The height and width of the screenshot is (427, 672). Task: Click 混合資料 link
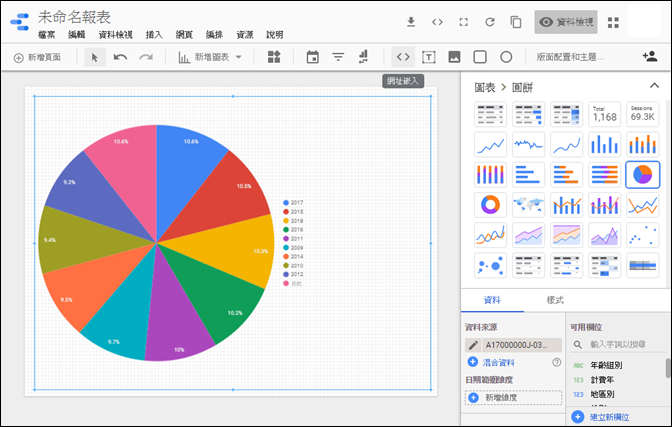(x=498, y=363)
